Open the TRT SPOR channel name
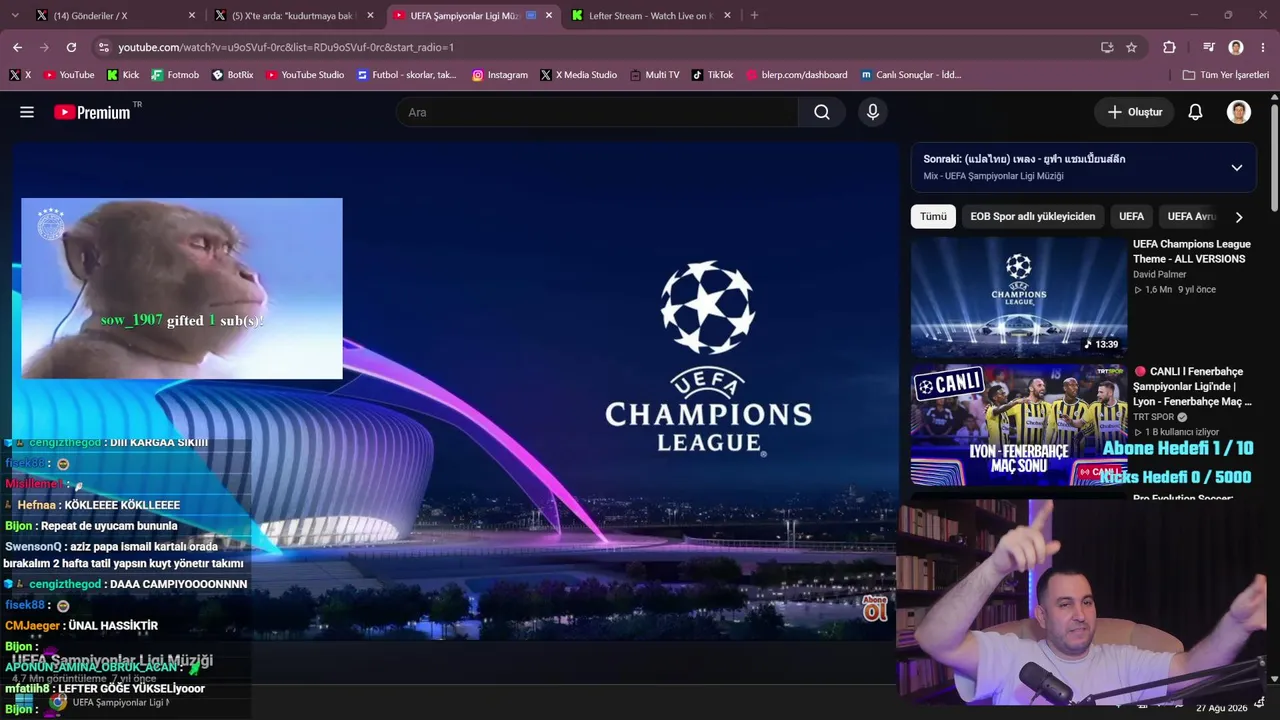Viewport: 1280px width, 720px height. 1154,417
